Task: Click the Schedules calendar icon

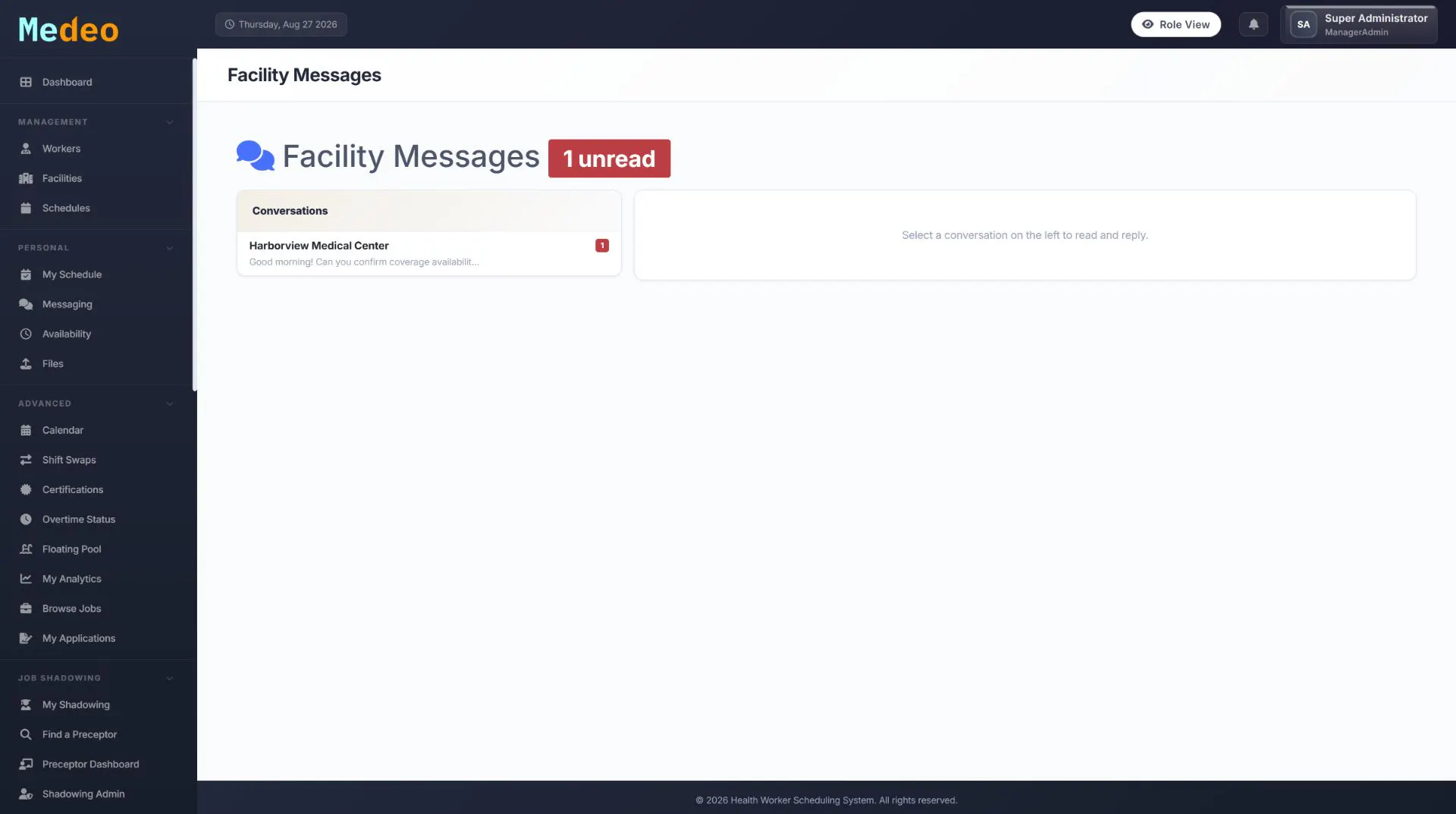Action: tap(26, 208)
